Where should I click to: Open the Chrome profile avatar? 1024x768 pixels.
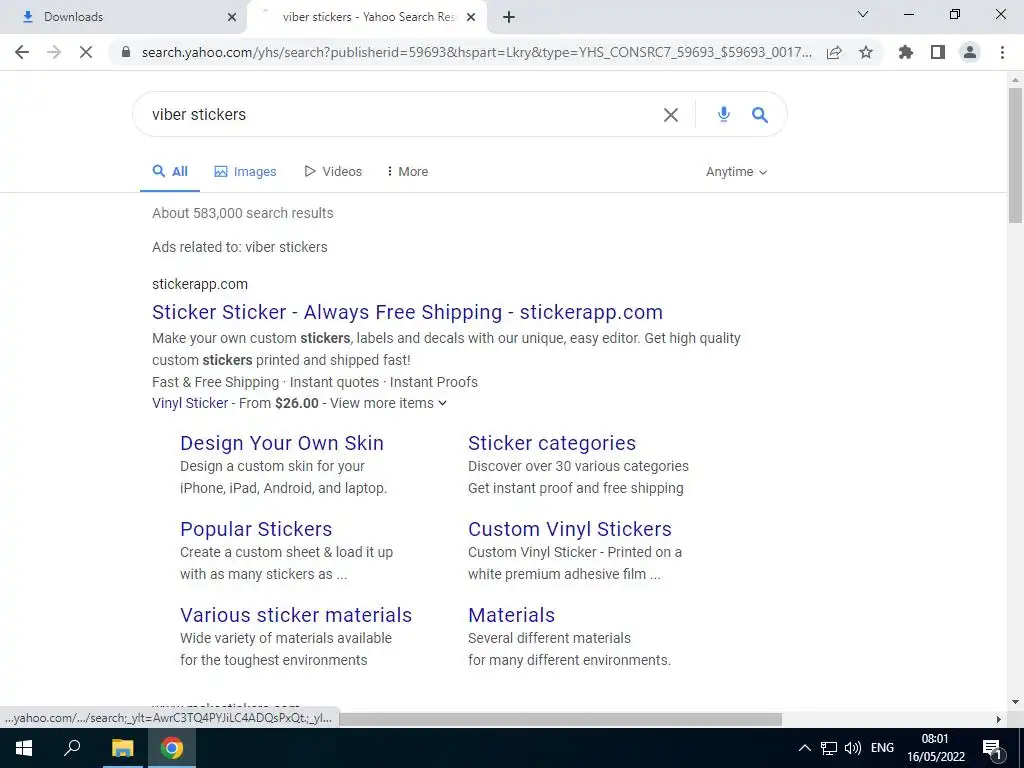coord(970,52)
